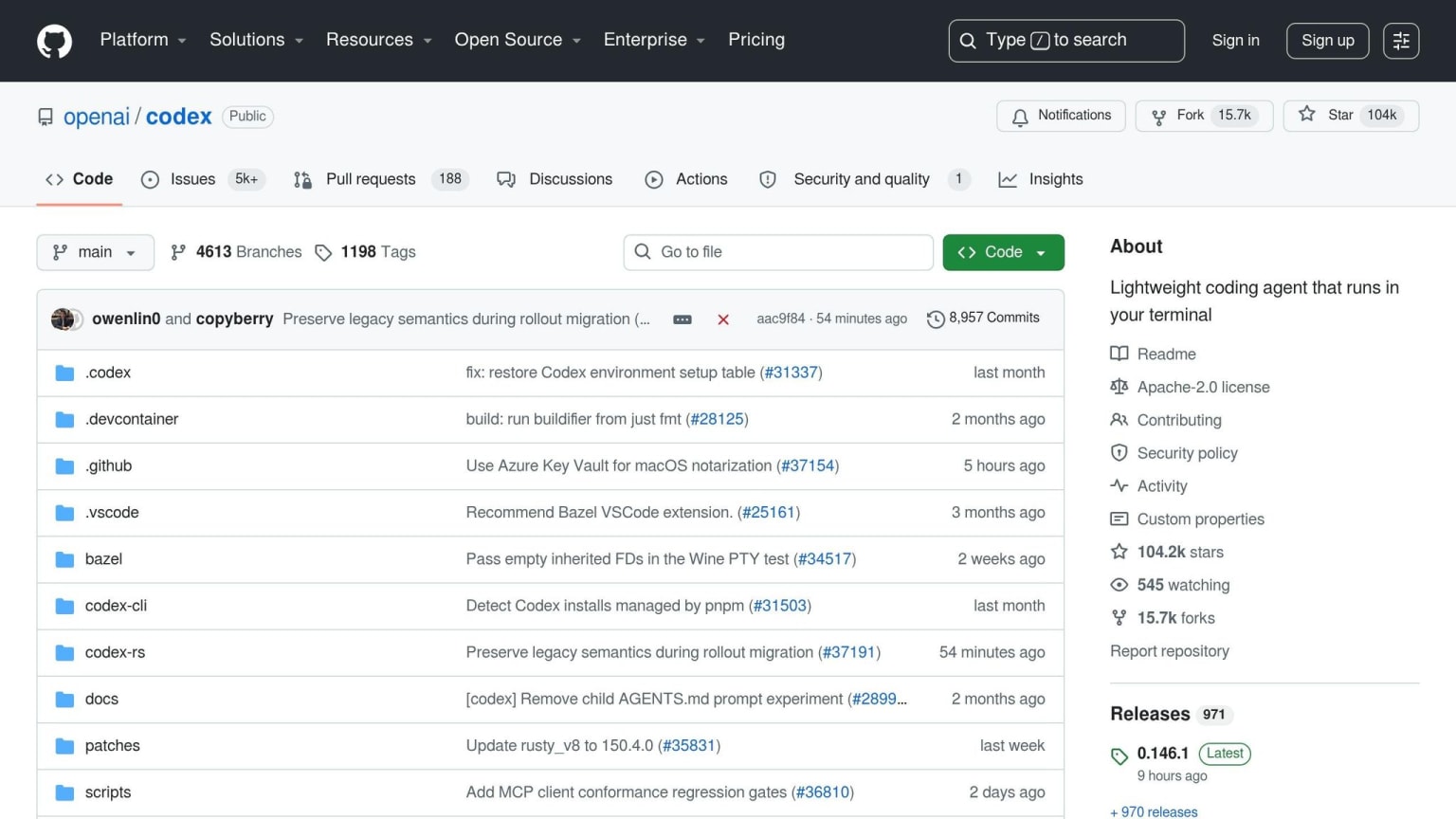This screenshot has height=819, width=1456.
Task: Click the repository icon before openai
Action: (x=45, y=117)
